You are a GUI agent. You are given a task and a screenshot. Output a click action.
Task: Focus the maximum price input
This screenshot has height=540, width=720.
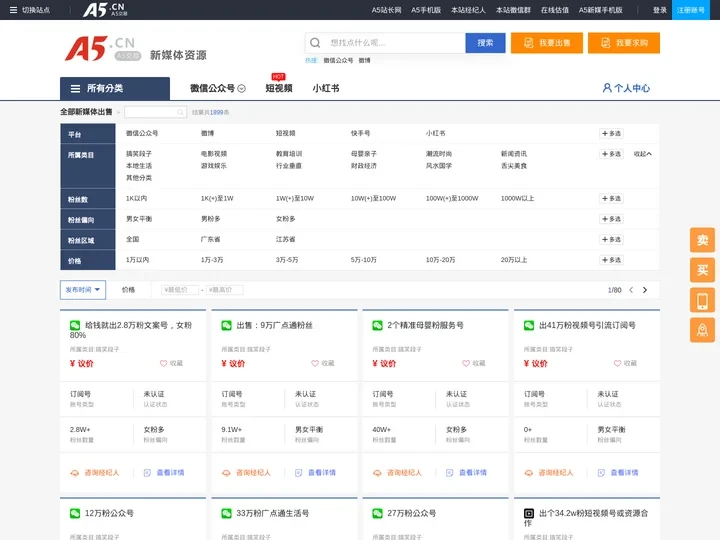click(x=225, y=290)
